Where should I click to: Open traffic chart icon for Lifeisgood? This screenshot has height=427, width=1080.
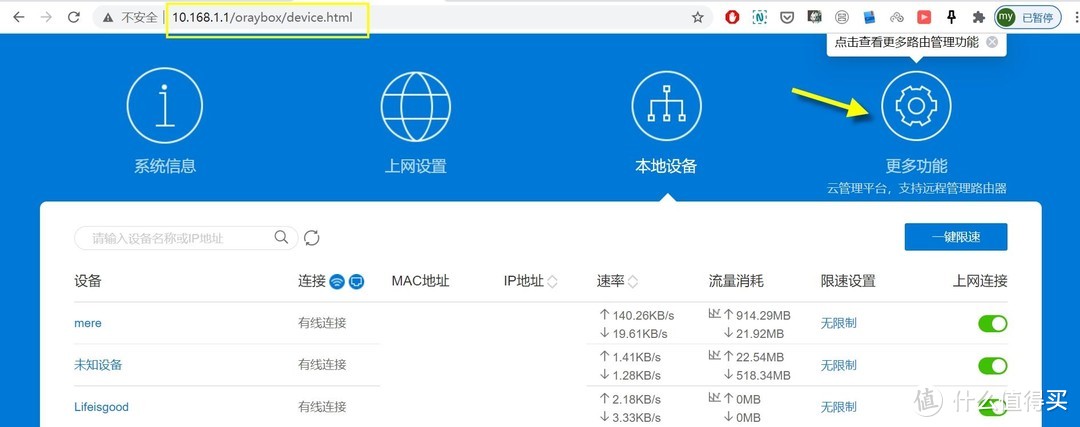click(x=714, y=398)
